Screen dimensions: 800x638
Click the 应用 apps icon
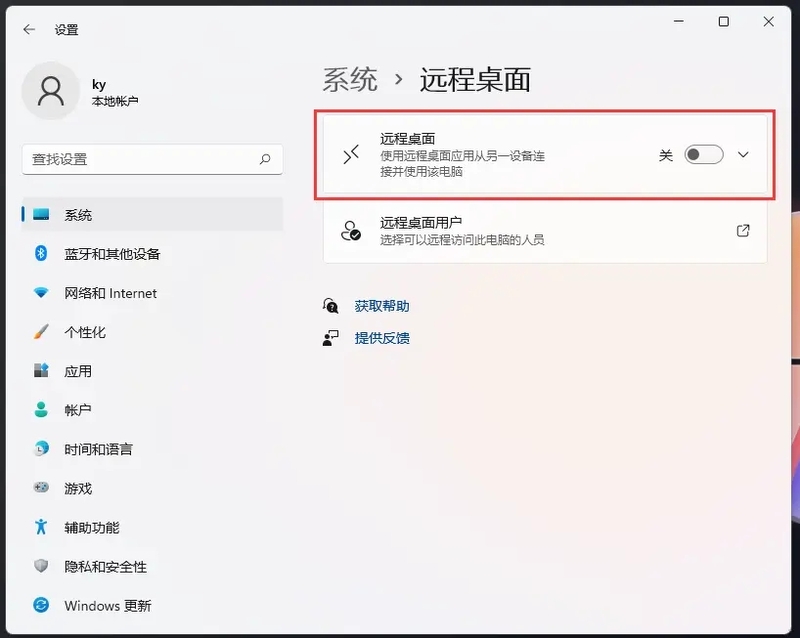42,371
